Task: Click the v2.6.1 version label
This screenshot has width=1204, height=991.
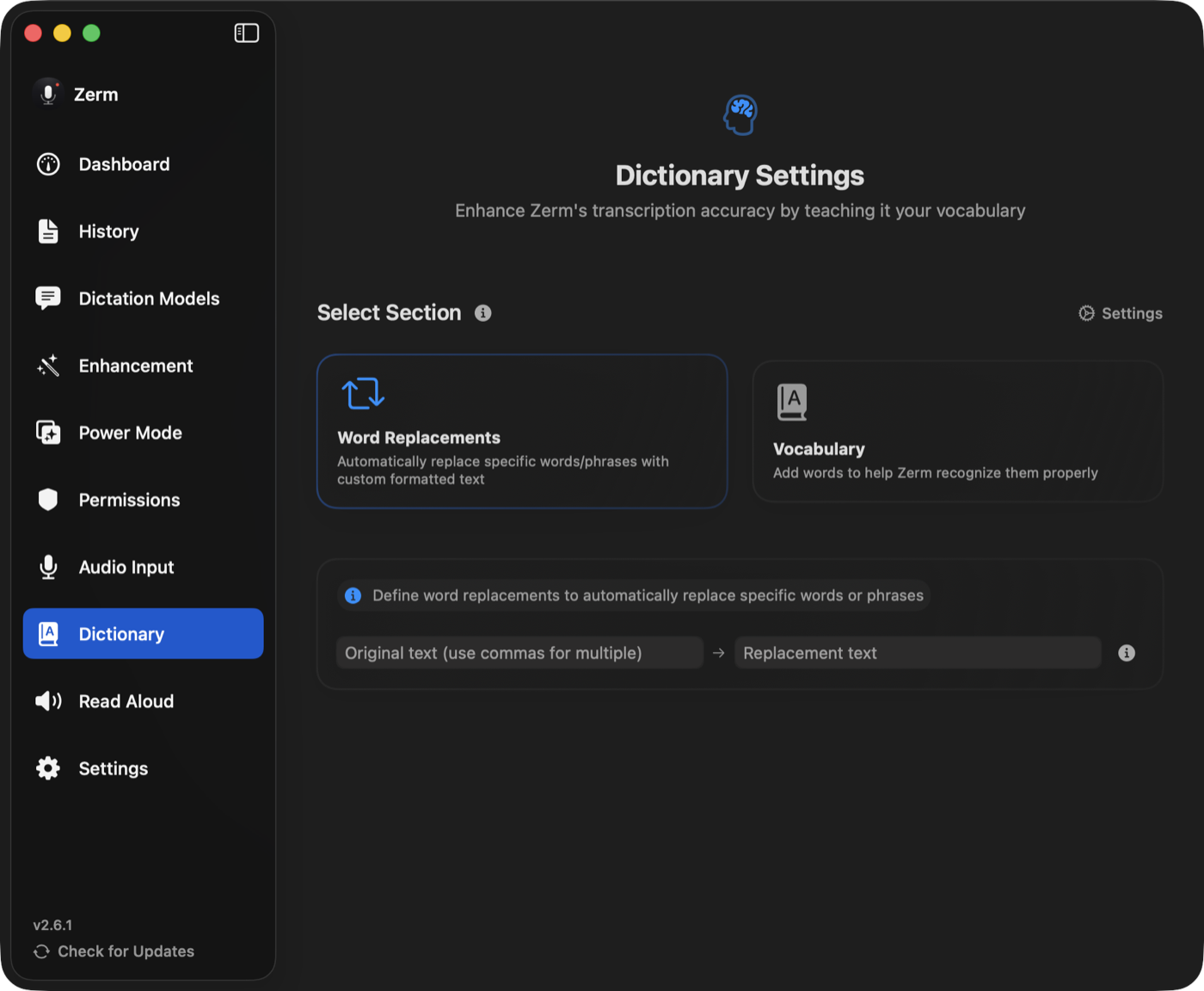Action: click(52, 926)
